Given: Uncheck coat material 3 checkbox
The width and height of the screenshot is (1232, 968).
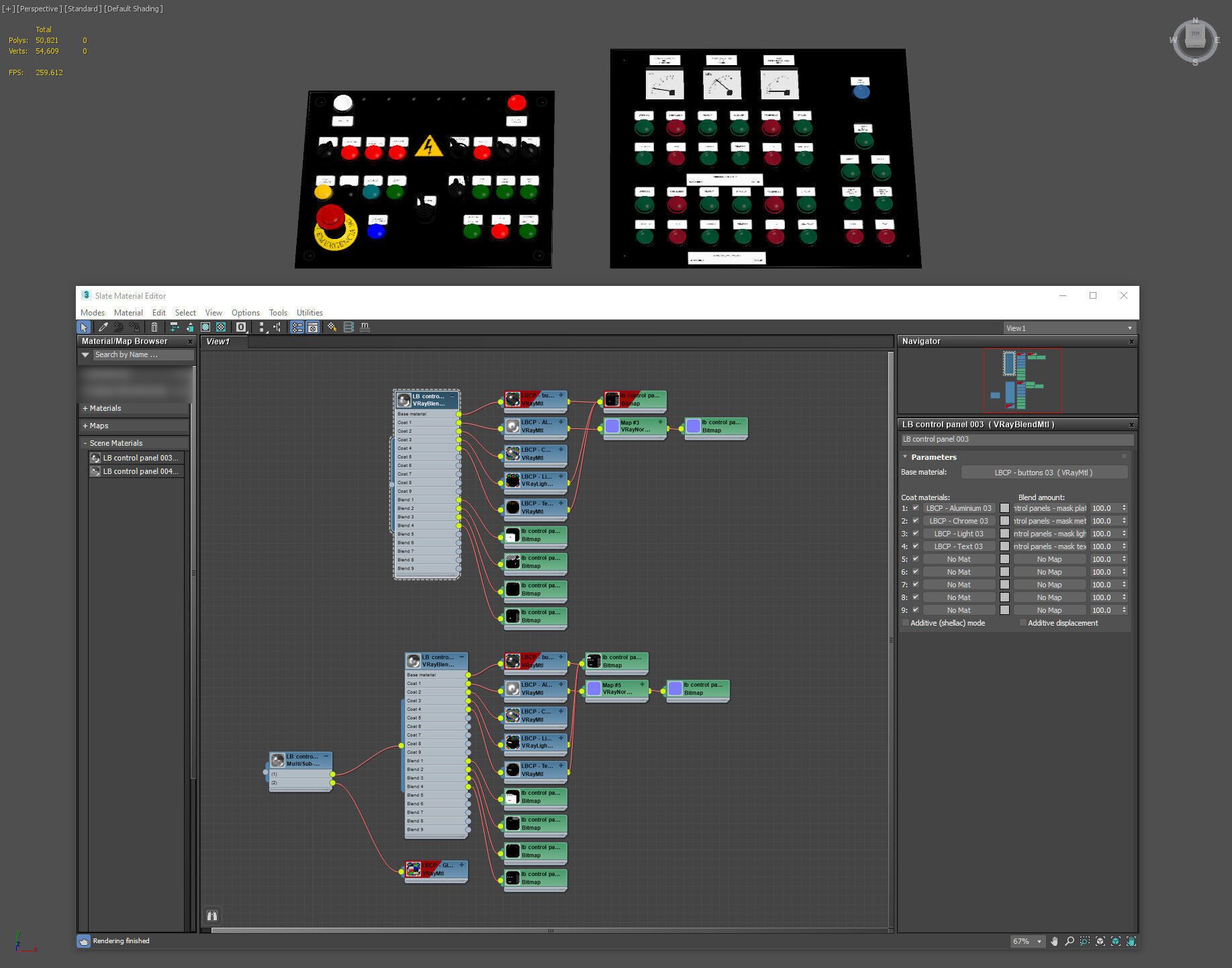Looking at the screenshot, I should point(915,534).
